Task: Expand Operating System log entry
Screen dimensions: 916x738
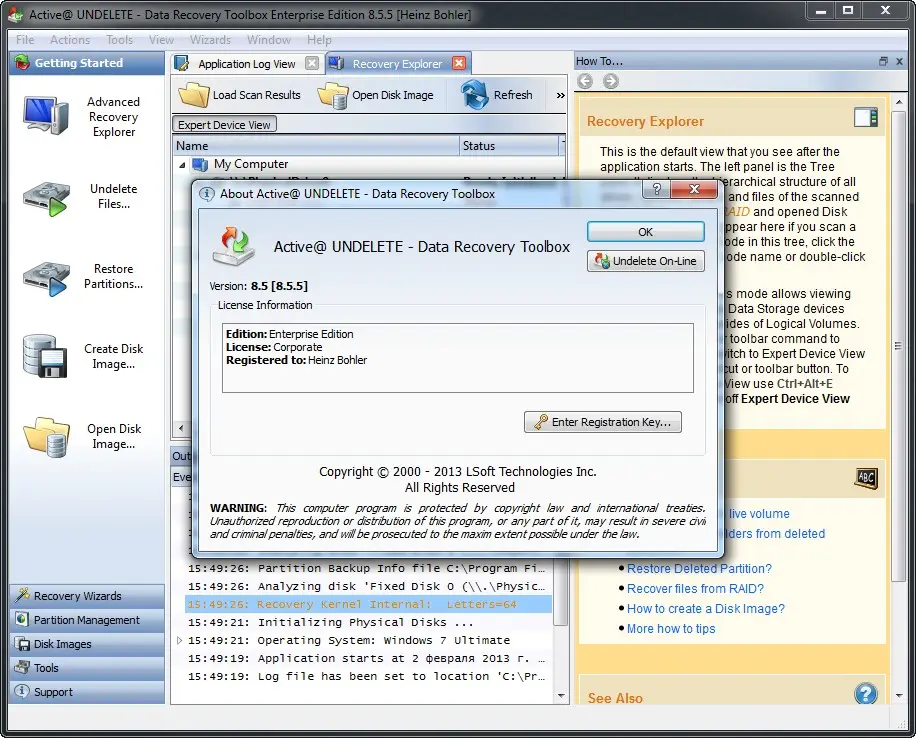Action: 179,640
